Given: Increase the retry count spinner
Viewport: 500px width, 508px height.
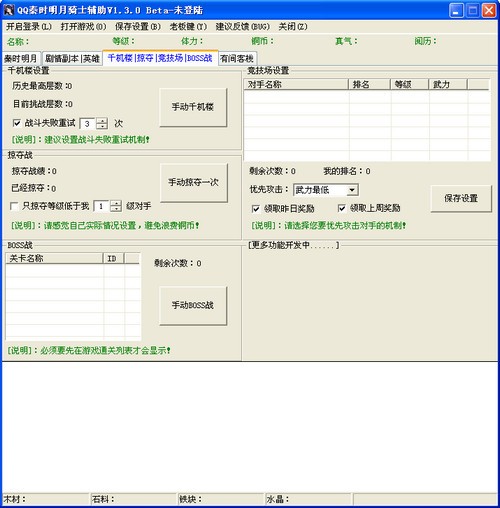Looking at the screenshot, I should (102, 121).
